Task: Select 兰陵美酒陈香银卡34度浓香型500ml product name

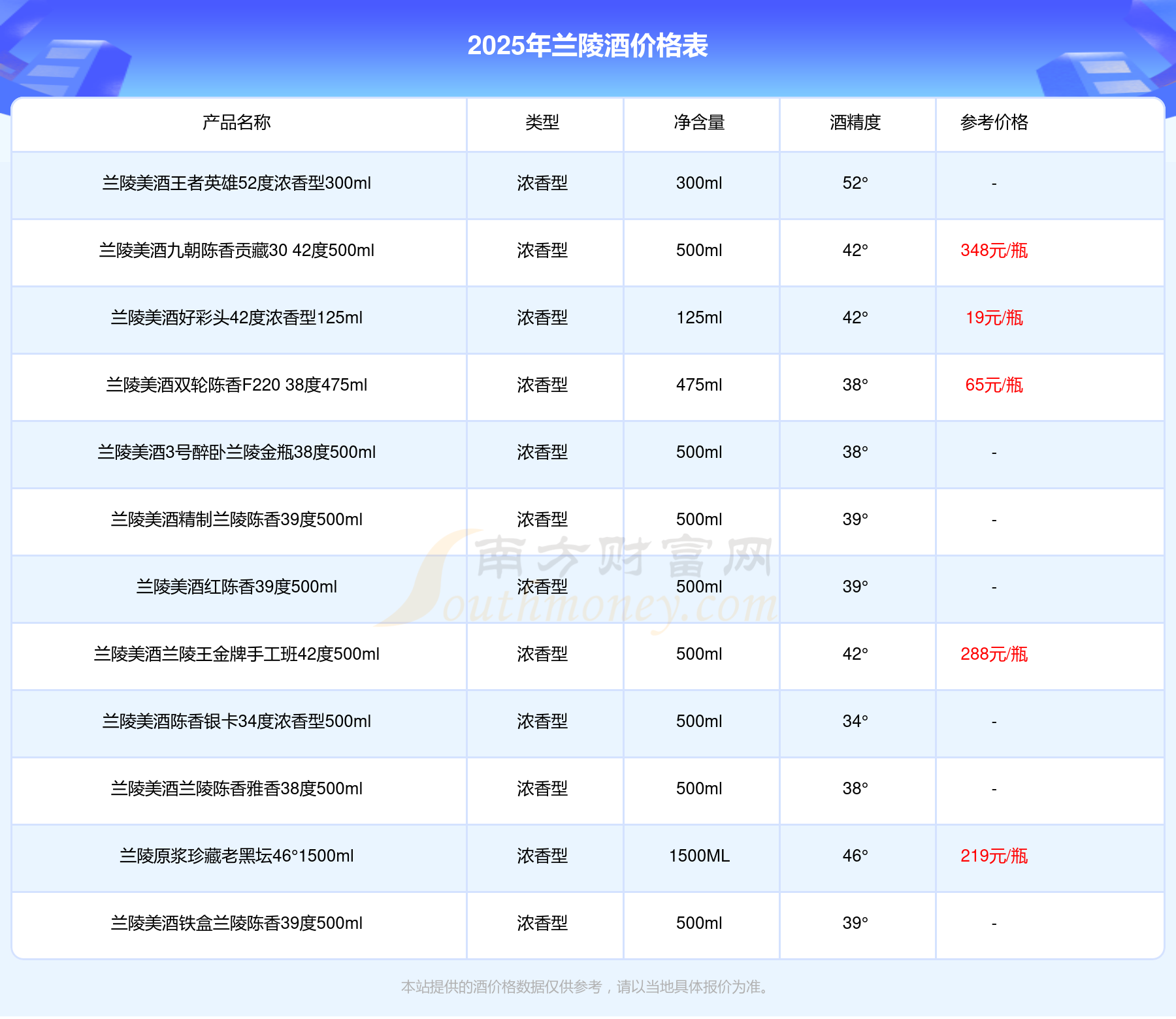Action: (x=237, y=721)
